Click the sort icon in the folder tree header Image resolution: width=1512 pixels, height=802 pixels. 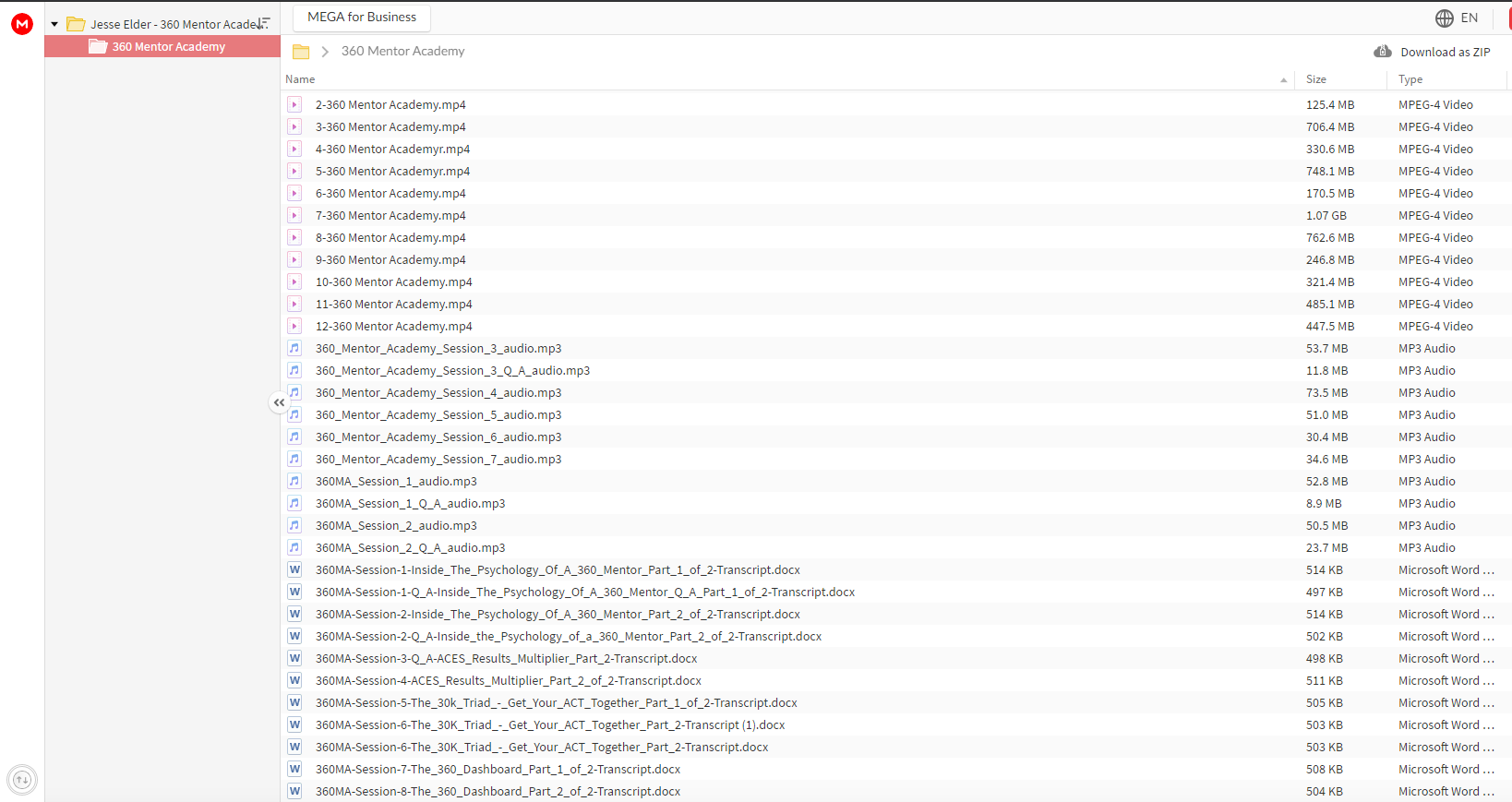pos(264,23)
